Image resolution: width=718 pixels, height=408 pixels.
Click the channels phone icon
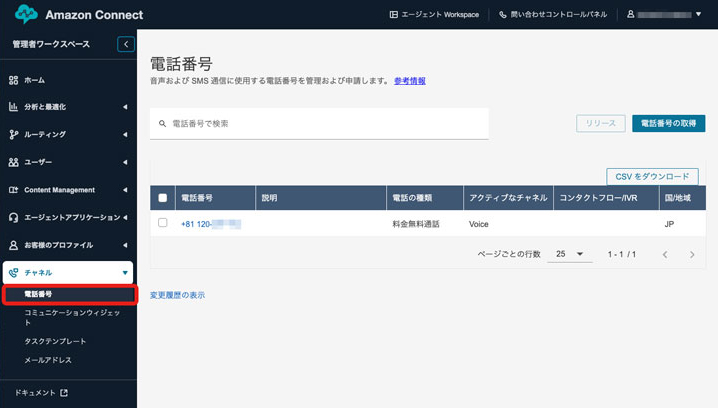pos(13,272)
